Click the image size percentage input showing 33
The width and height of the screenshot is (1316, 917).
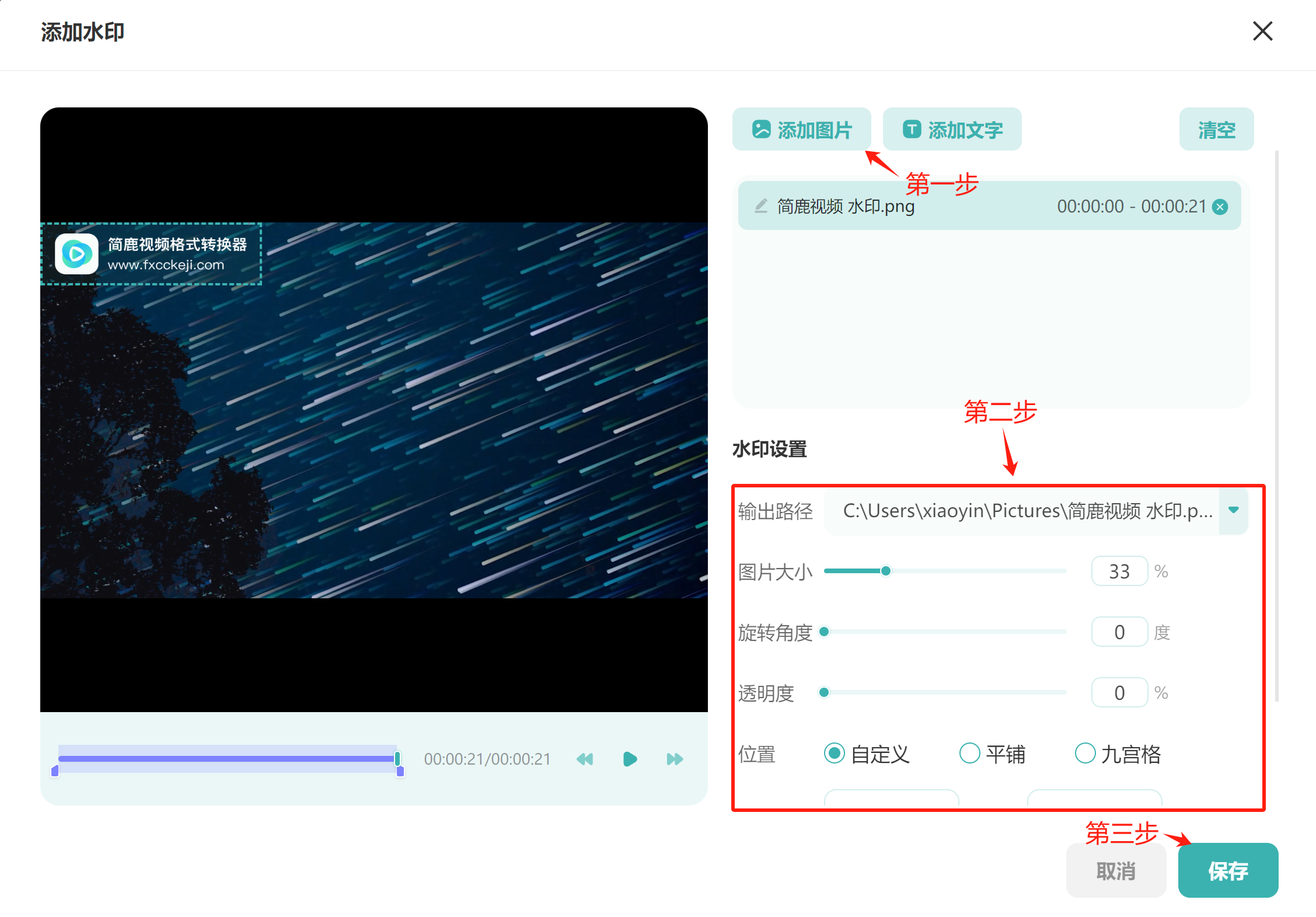pos(1119,570)
